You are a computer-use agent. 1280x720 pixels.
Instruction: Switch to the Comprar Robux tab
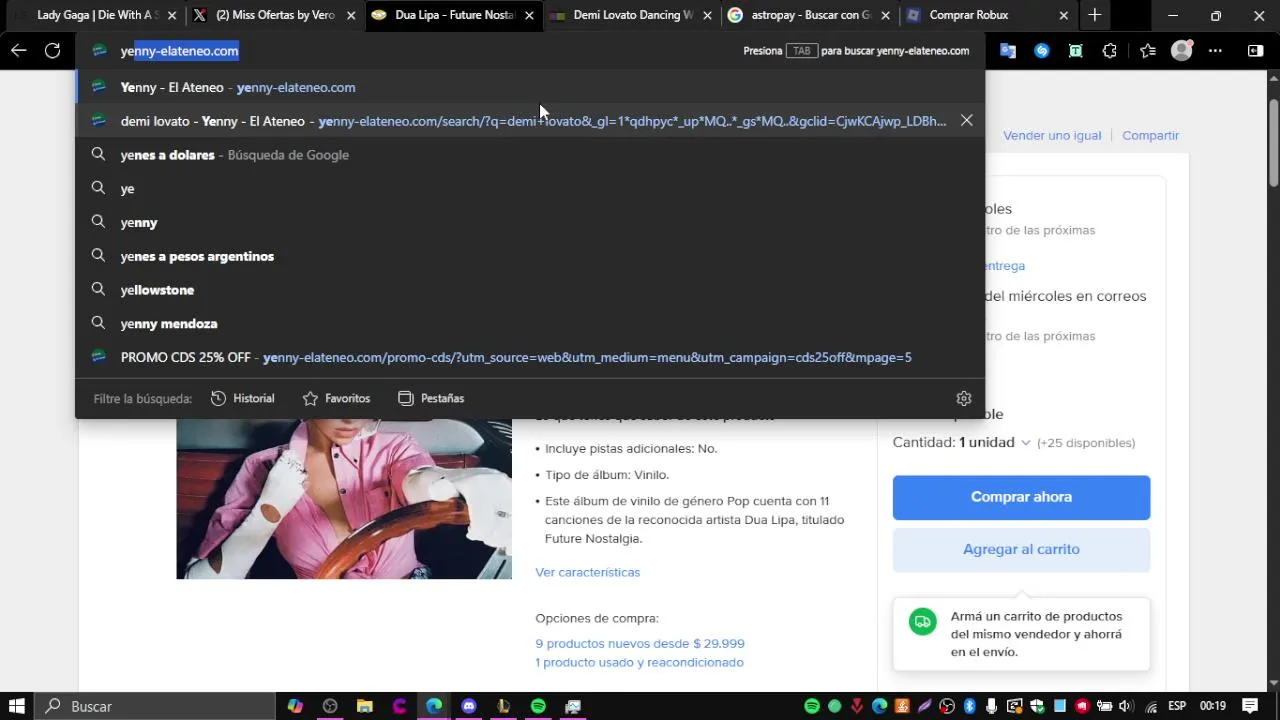(x=987, y=15)
